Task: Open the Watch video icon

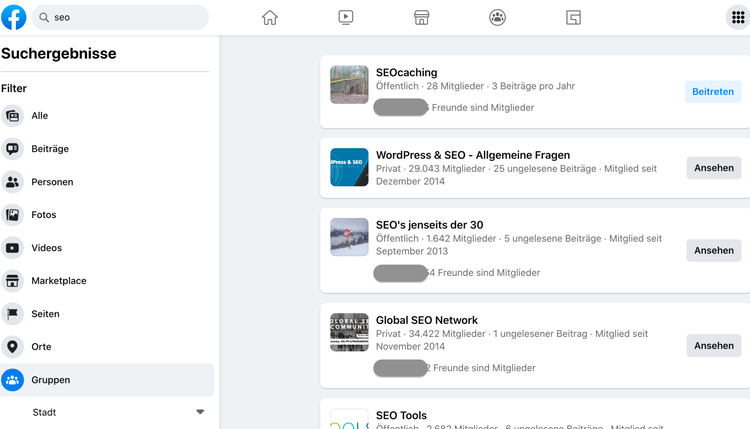Action: click(345, 18)
